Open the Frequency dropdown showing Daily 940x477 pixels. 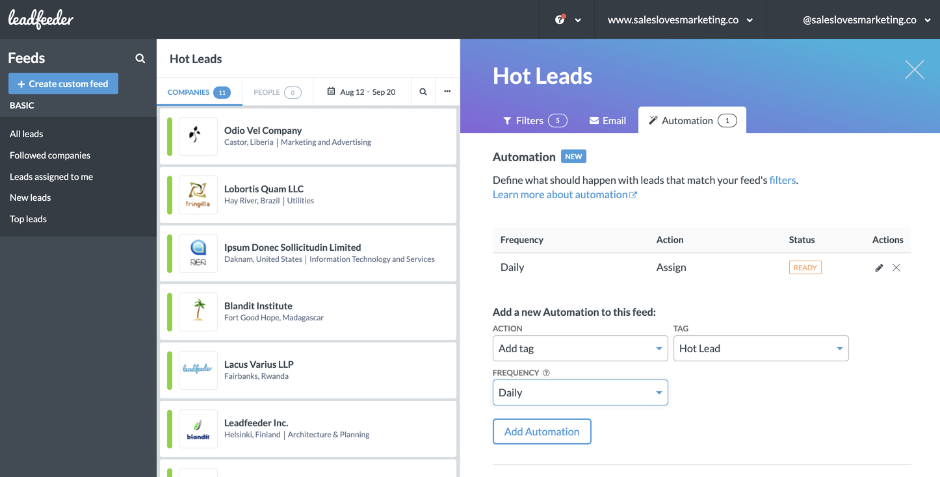click(580, 393)
